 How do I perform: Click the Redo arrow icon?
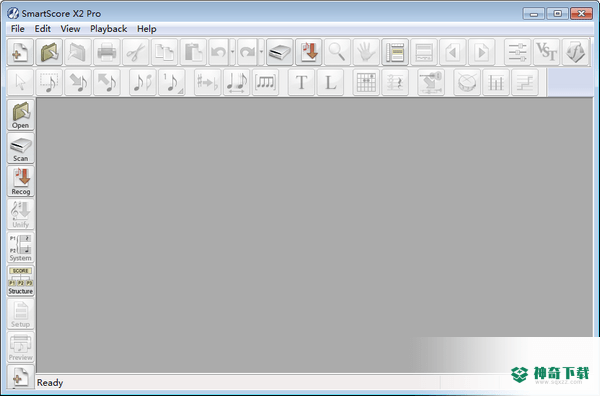coord(247,52)
